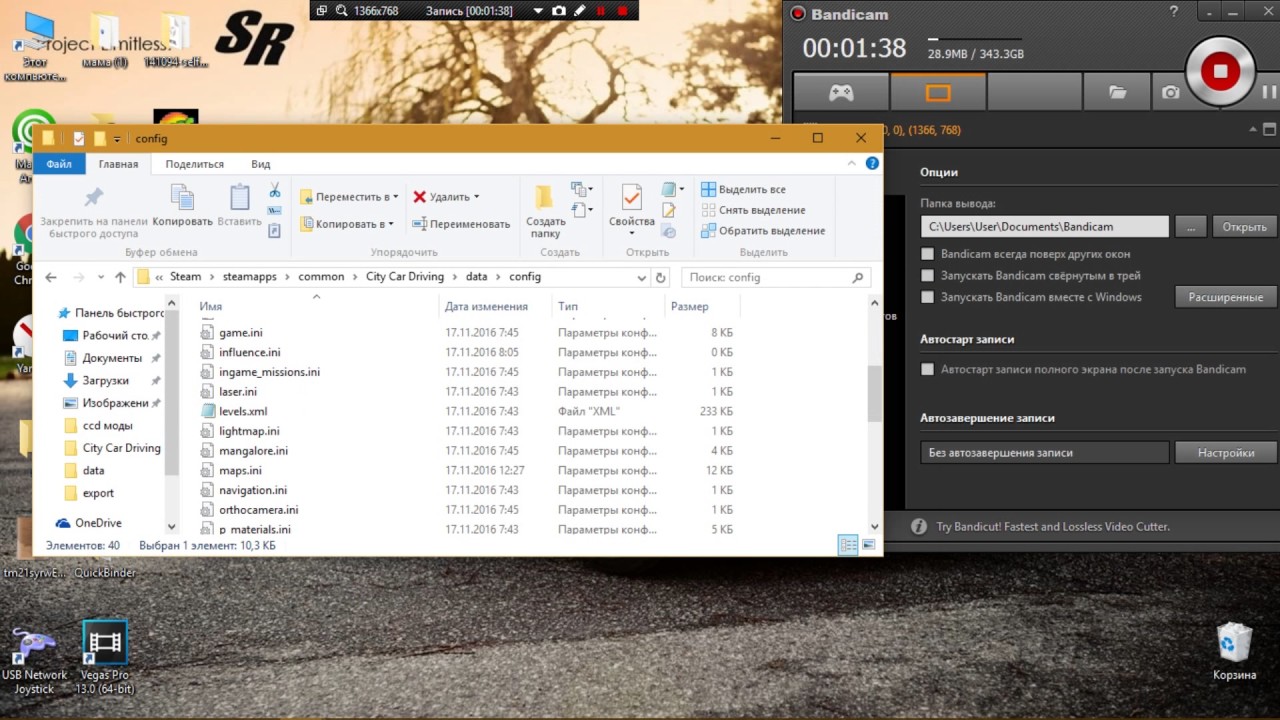Toggle "Автостарт записи полного экрана" checkbox
This screenshot has width=1280, height=720.
pos(927,369)
